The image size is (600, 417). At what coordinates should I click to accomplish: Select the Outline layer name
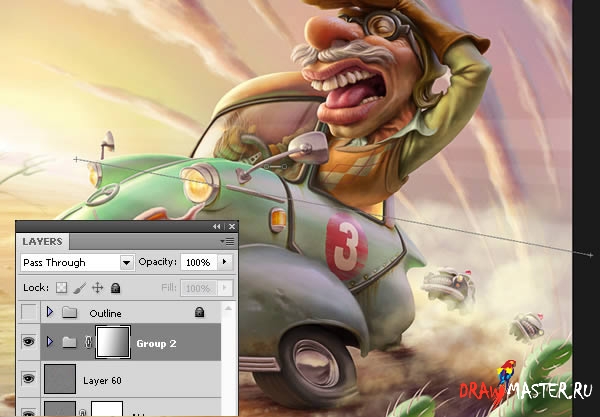[105, 313]
